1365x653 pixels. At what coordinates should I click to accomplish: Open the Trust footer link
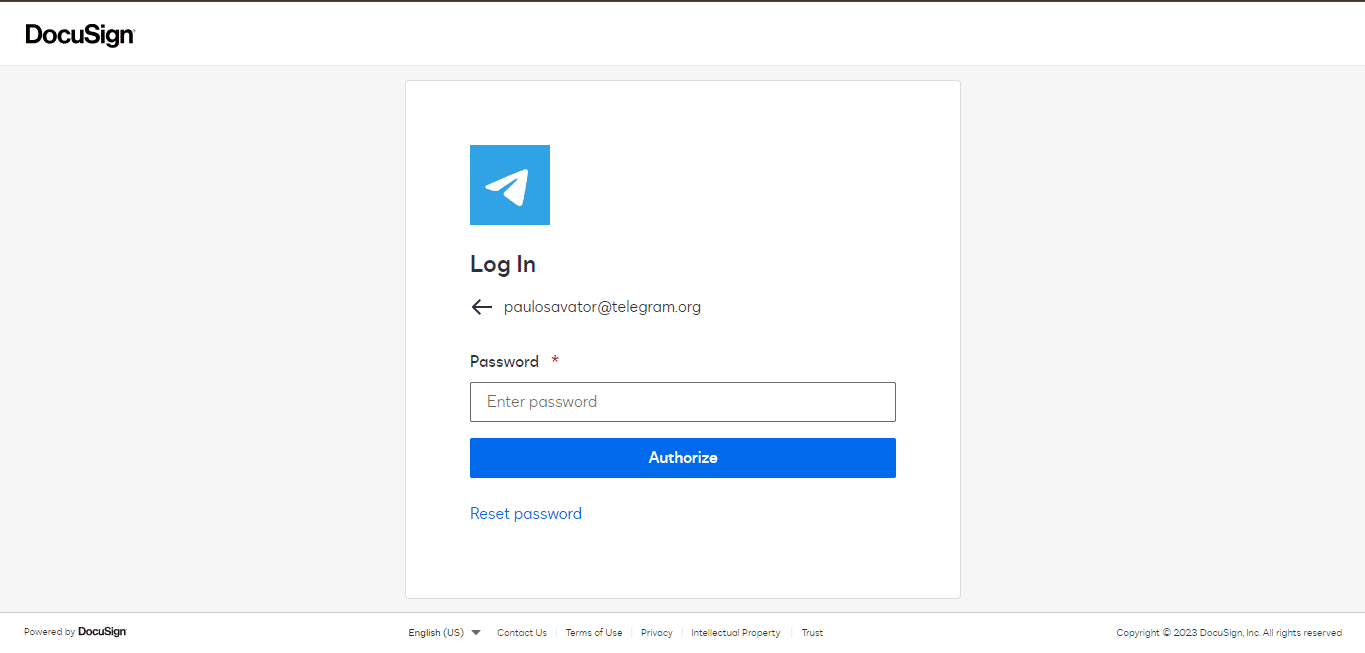(812, 633)
